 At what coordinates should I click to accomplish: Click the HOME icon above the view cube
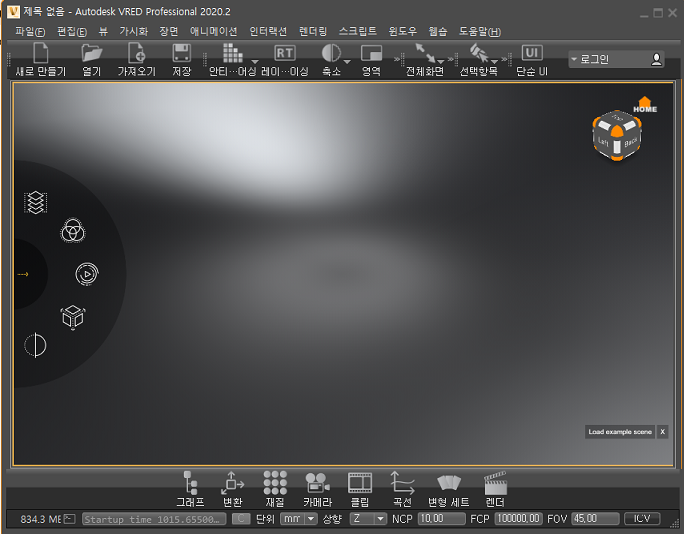coord(645,105)
